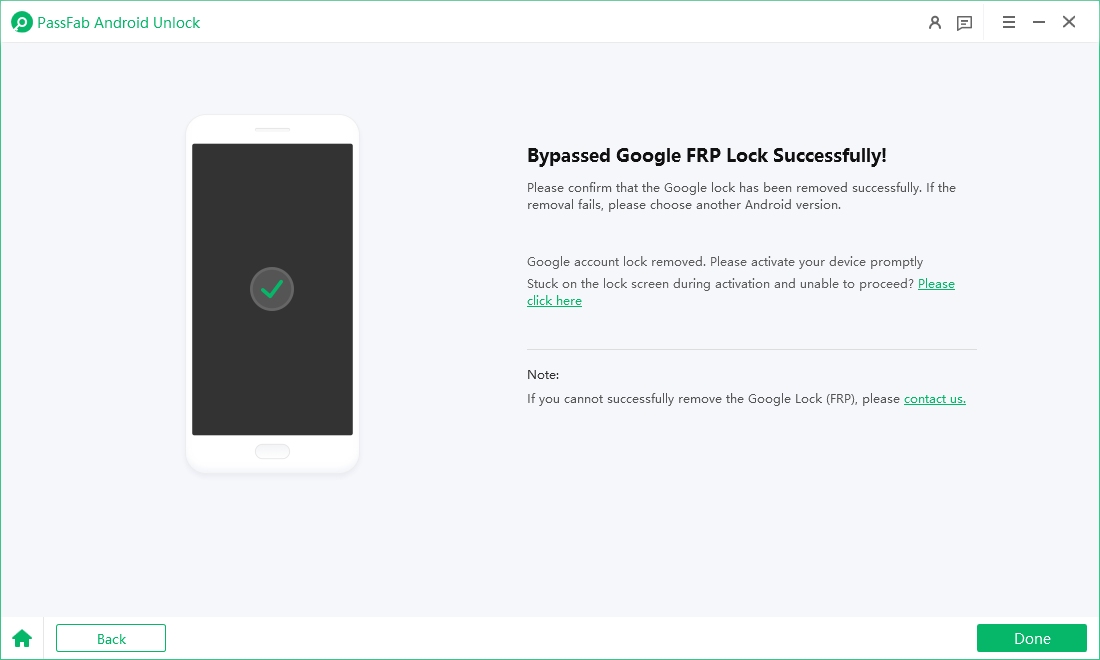Click the PassFab logo icon
This screenshot has width=1100, height=660.
pos(21,21)
